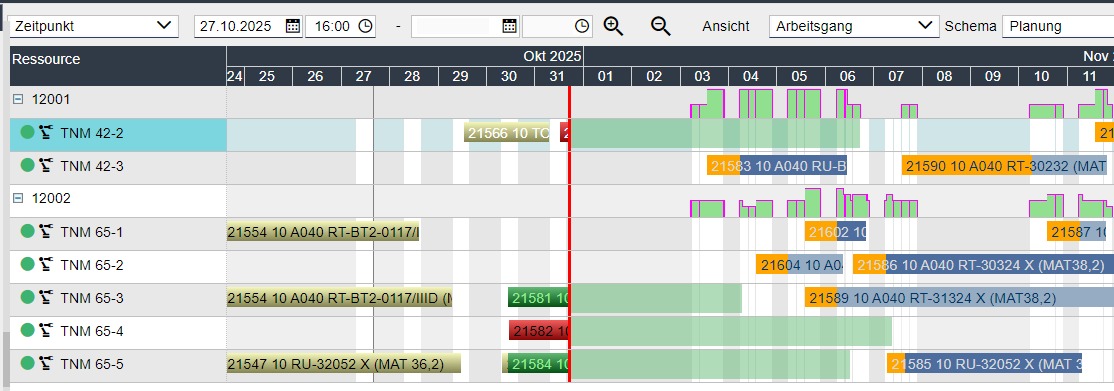Click day 10 in the November header
This screenshot has height=391, width=1114.
pyautogui.click(x=1042, y=76)
